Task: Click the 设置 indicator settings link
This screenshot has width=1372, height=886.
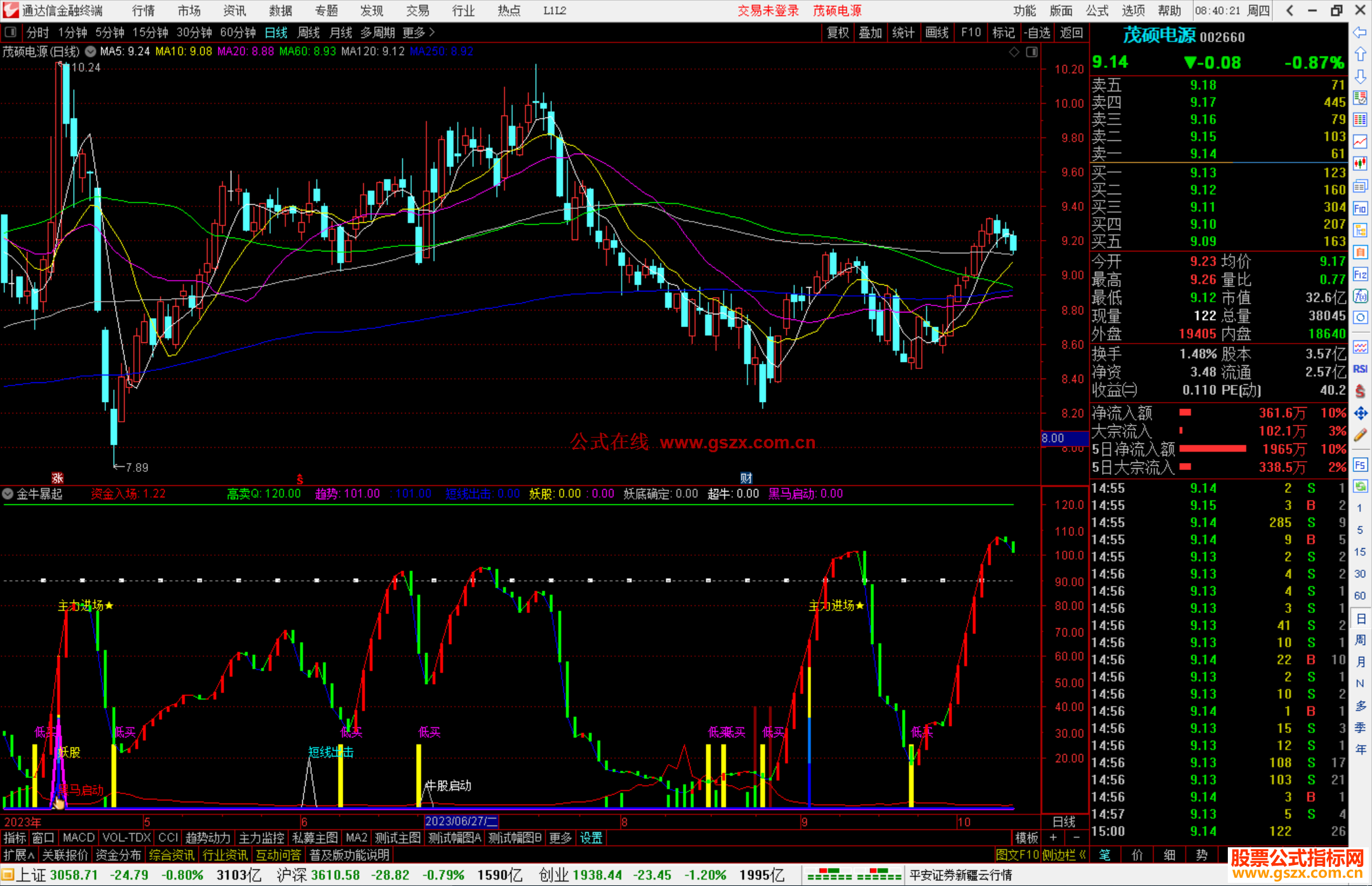Action: (x=591, y=838)
